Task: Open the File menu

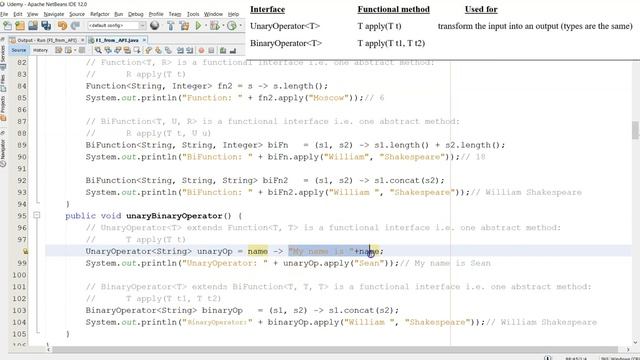Action: pyautogui.click(x=4, y=14)
